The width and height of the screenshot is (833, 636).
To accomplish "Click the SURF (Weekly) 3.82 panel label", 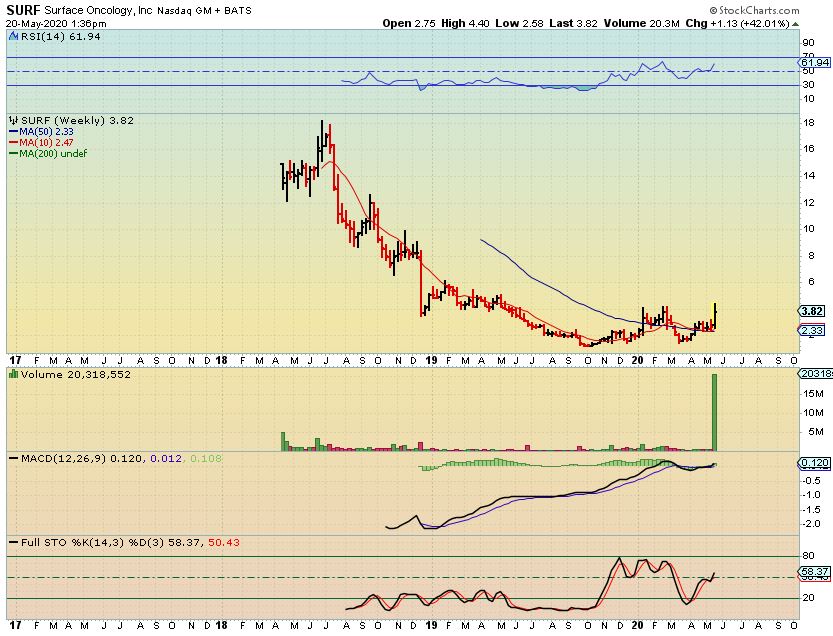I will [x=78, y=121].
